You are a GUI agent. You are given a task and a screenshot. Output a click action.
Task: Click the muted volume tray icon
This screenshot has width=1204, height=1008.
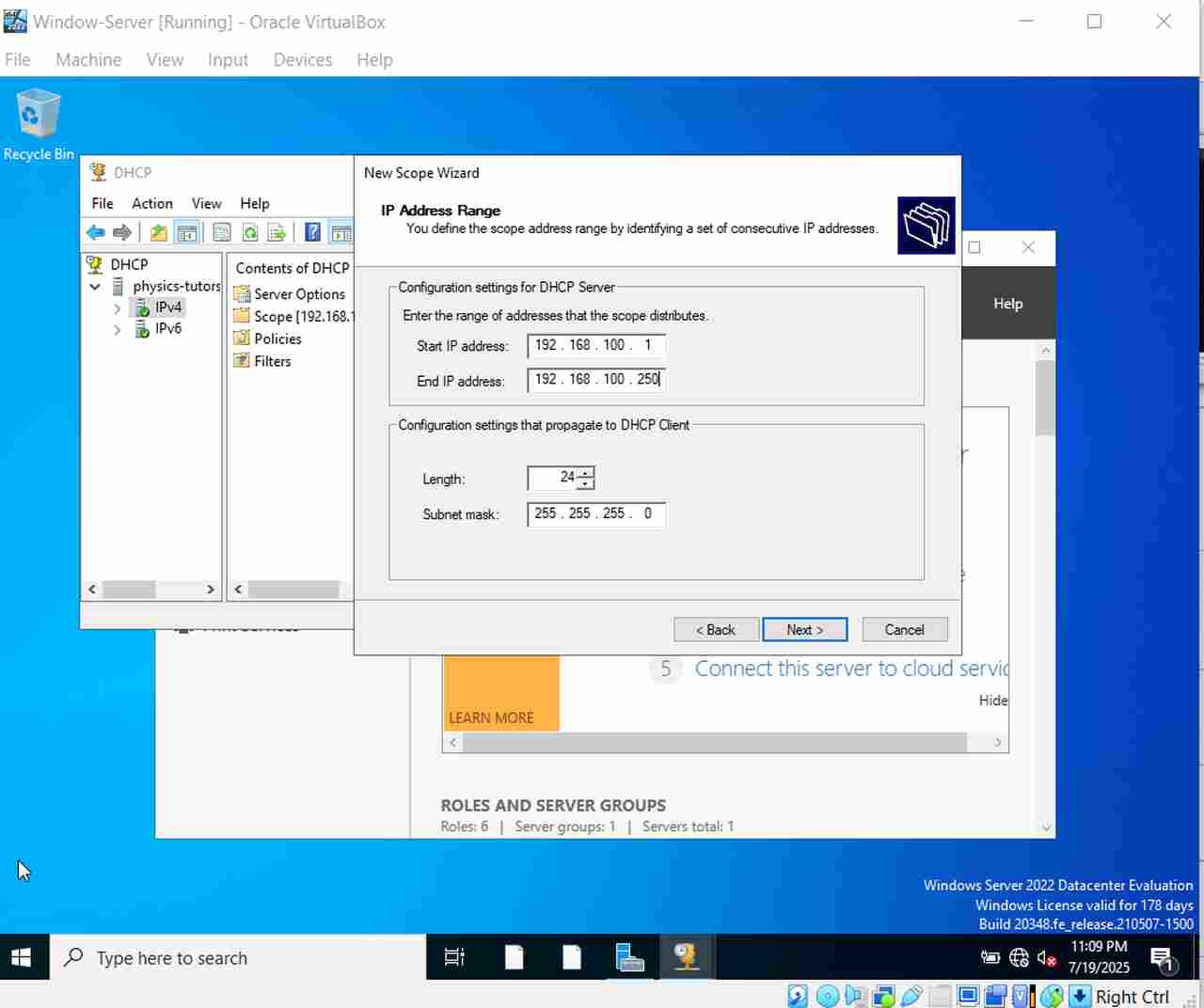[1047, 958]
